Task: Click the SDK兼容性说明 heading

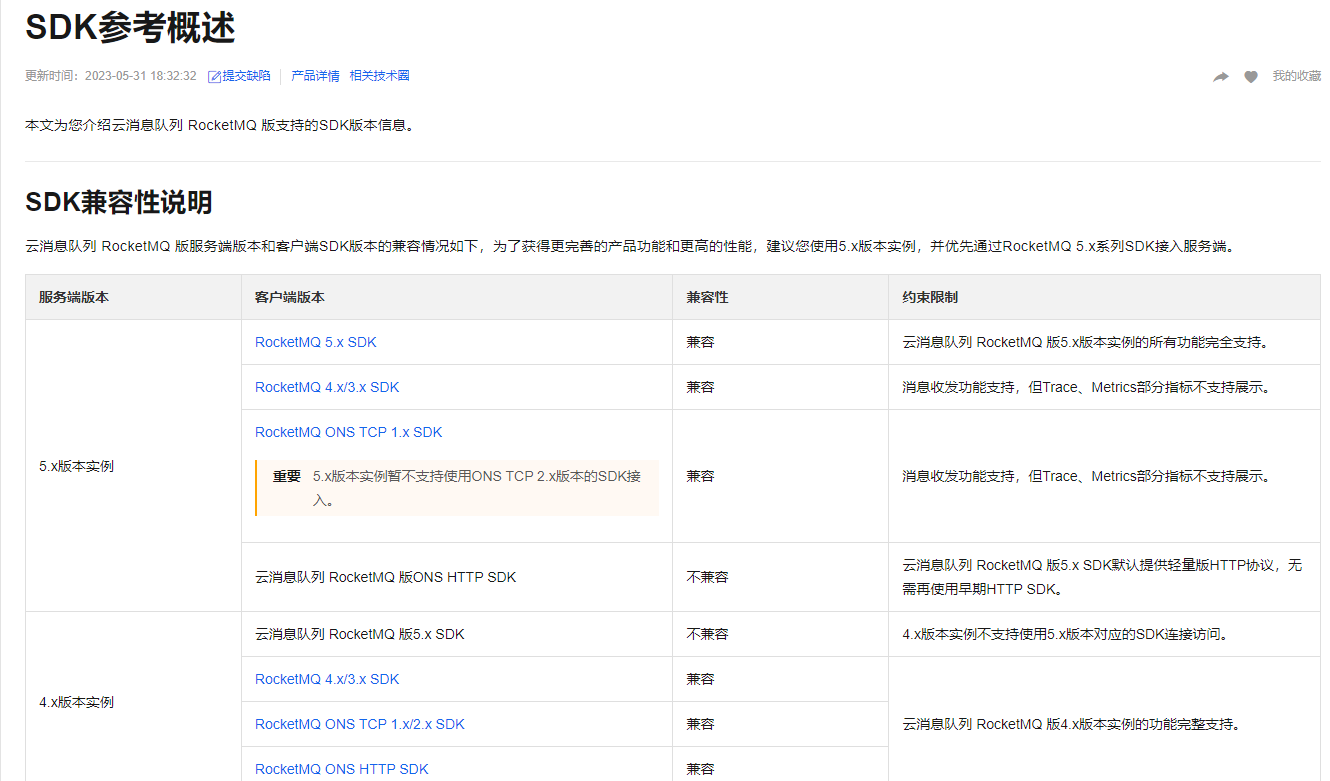Action: tap(119, 202)
